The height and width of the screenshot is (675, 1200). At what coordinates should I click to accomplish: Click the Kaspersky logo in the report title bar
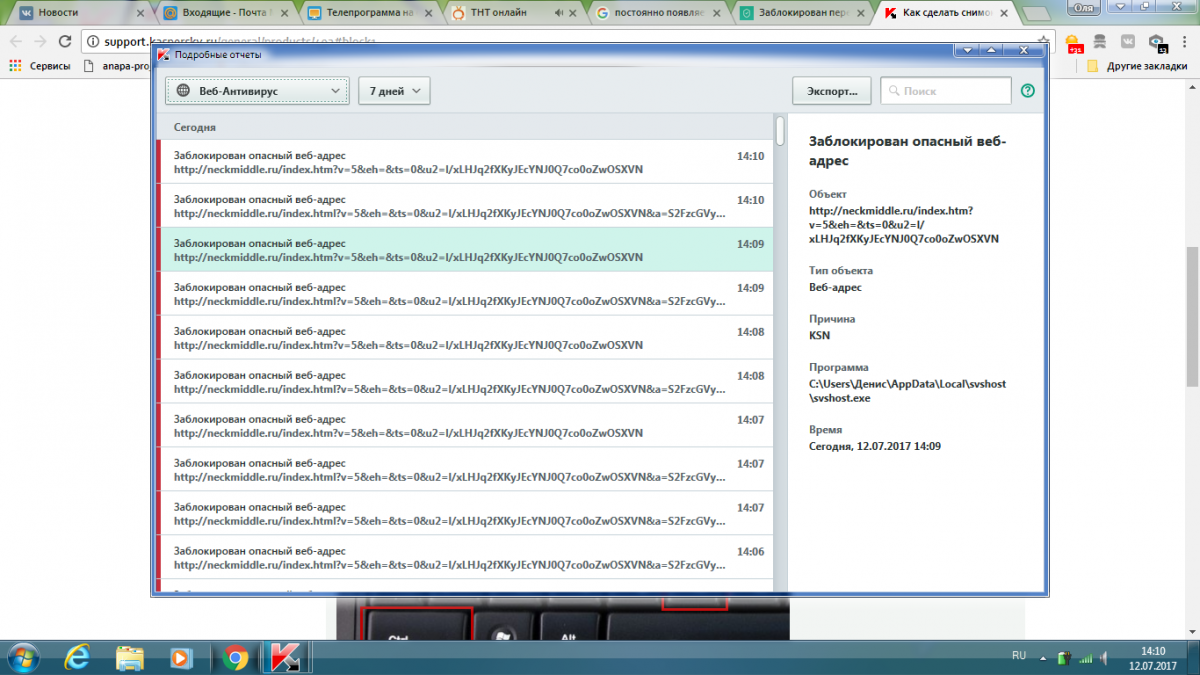[x=163, y=55]
